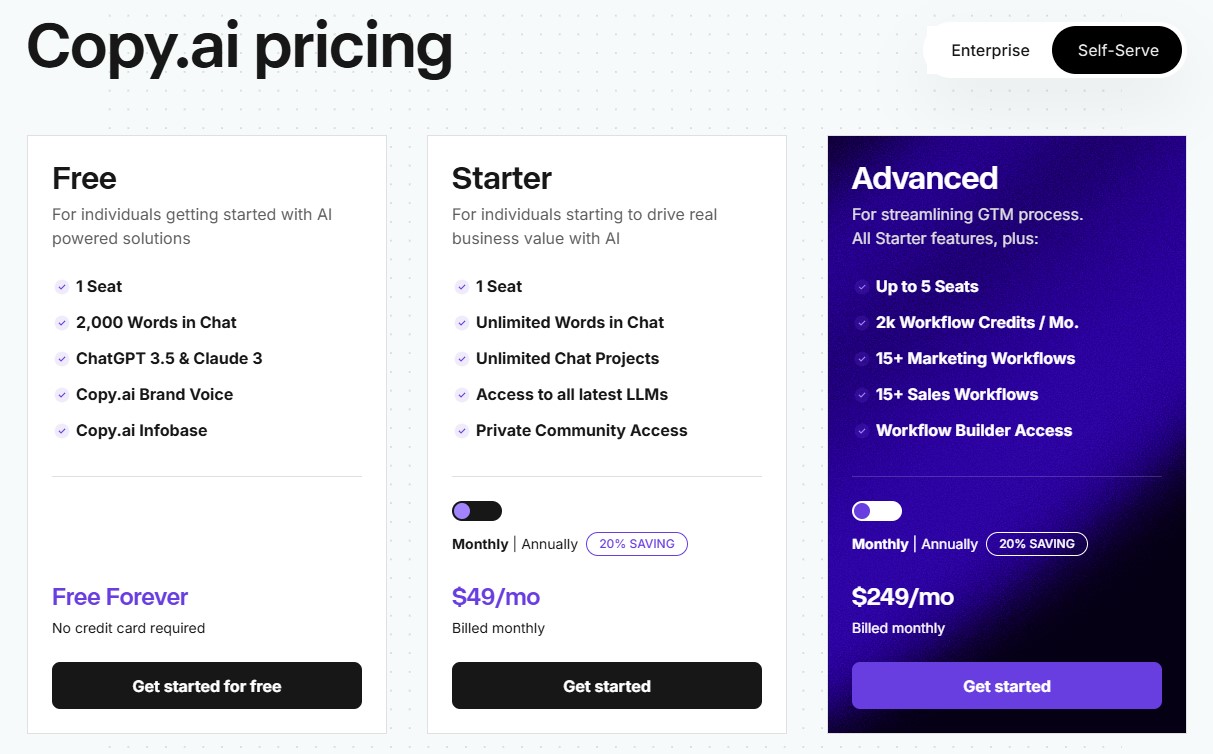Click the checkmark beside ChatGPT 3.5 & Claude 3
Image resolution: width=1213 pixels, height=754 pixels.
[x=61, y=358]
